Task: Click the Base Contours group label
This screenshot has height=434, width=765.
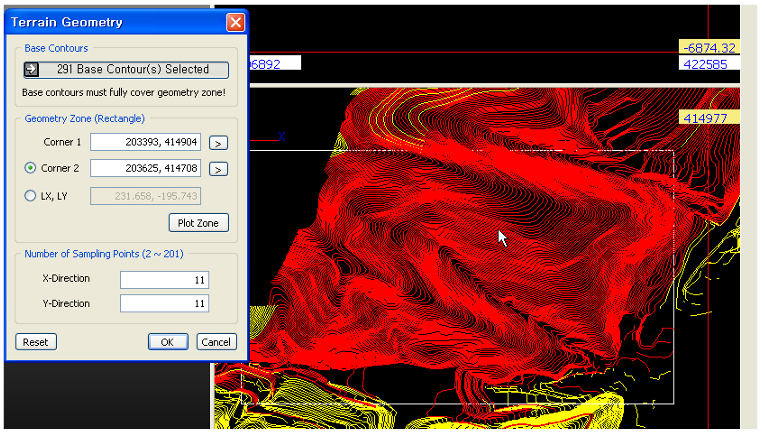Action: click(56, 48)
